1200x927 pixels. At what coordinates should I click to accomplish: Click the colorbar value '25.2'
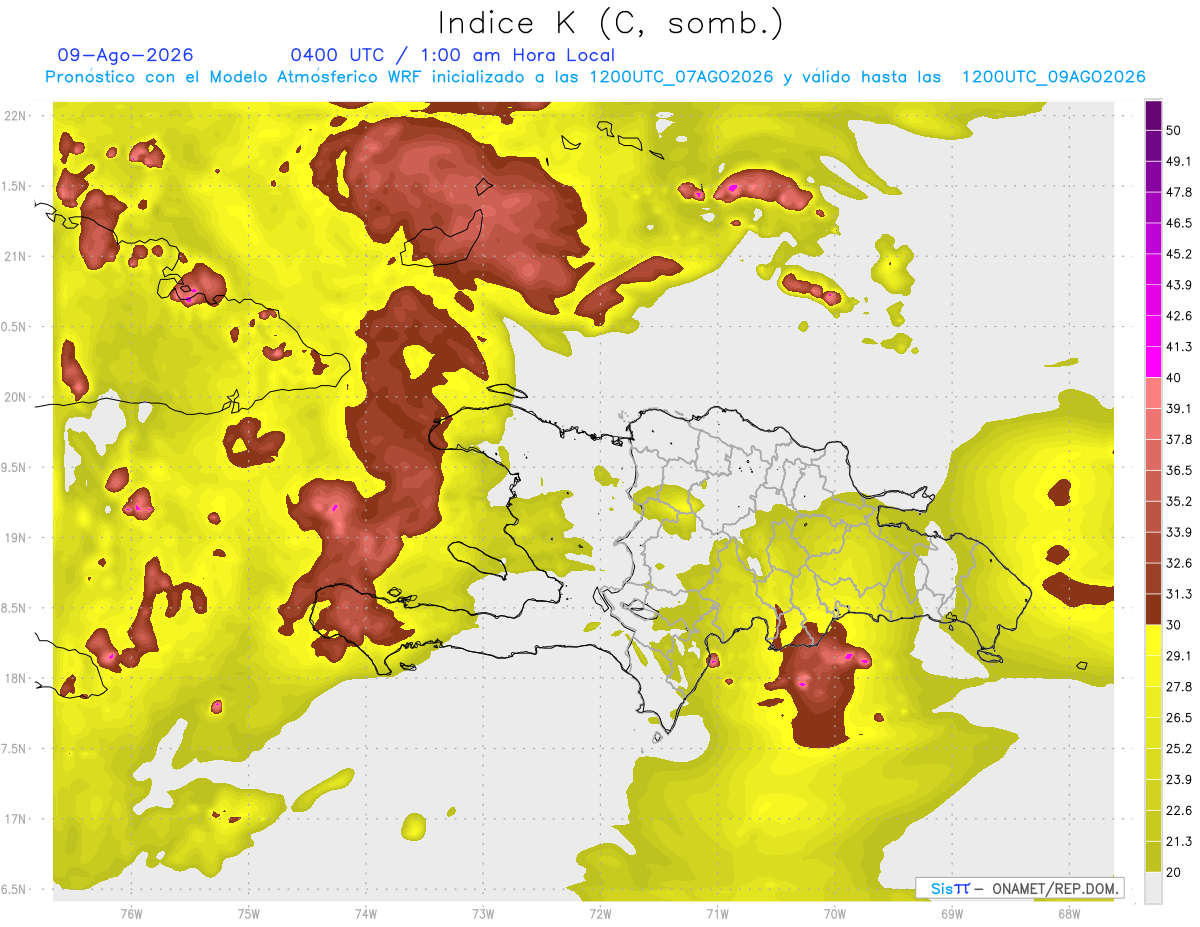pyautogui.click(x=1179, y=749)
